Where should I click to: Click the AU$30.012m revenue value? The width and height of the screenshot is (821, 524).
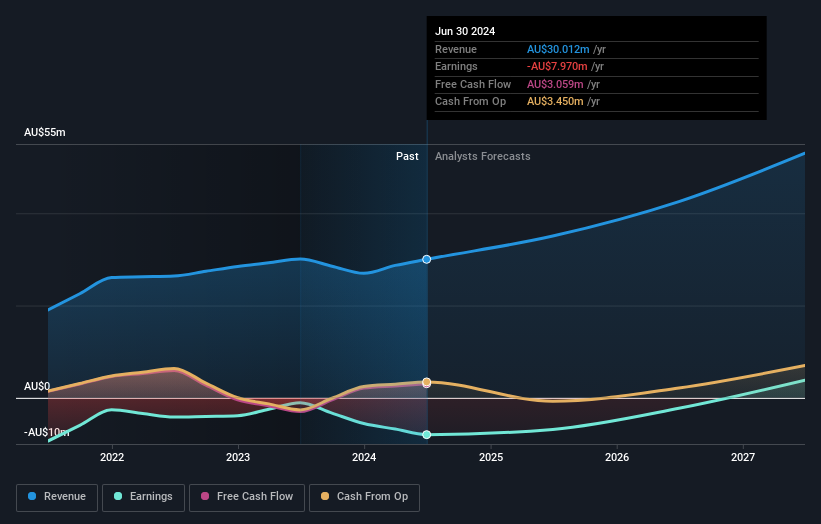[558, 49]
